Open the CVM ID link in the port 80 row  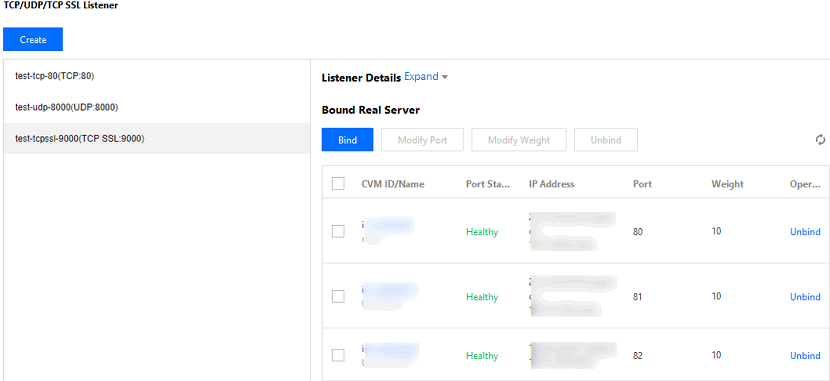tap(387, 225)
